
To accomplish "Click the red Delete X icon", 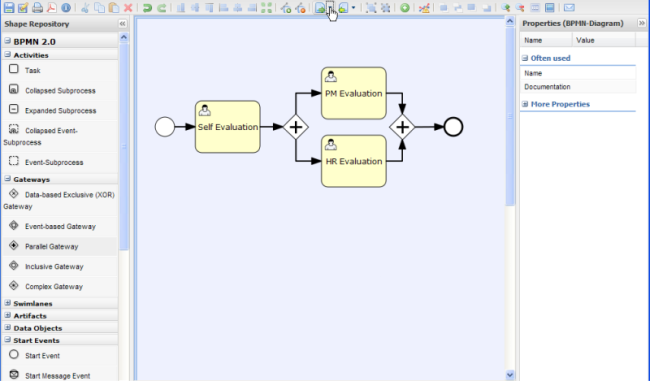I will [x=128, y=7].
